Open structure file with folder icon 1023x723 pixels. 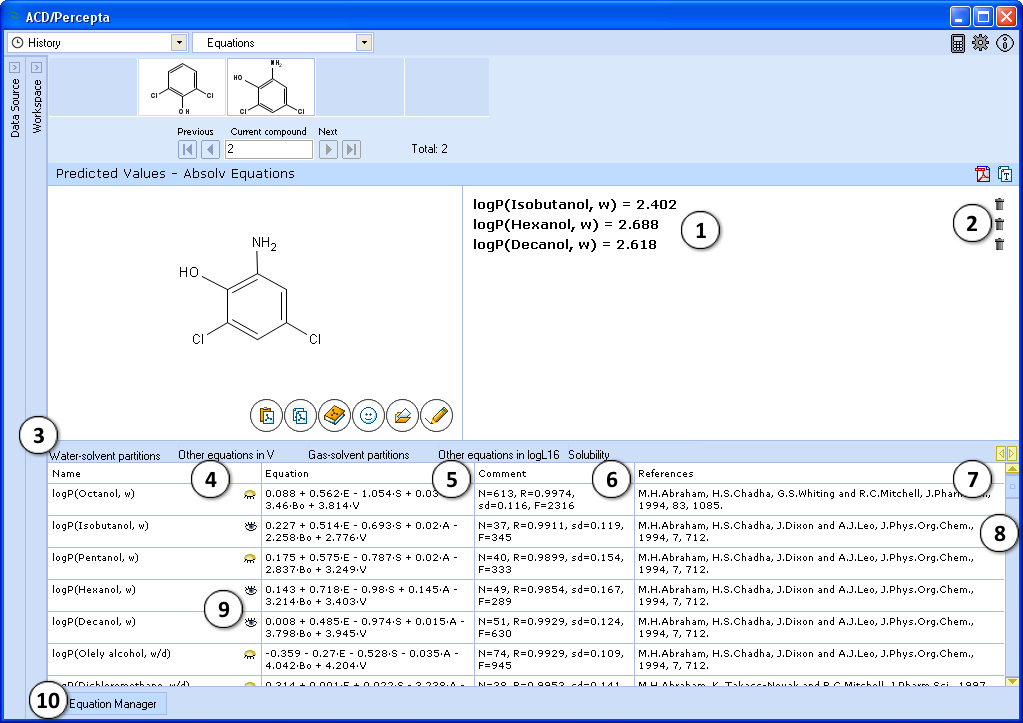pyautogui.click(x=403, y=415)
